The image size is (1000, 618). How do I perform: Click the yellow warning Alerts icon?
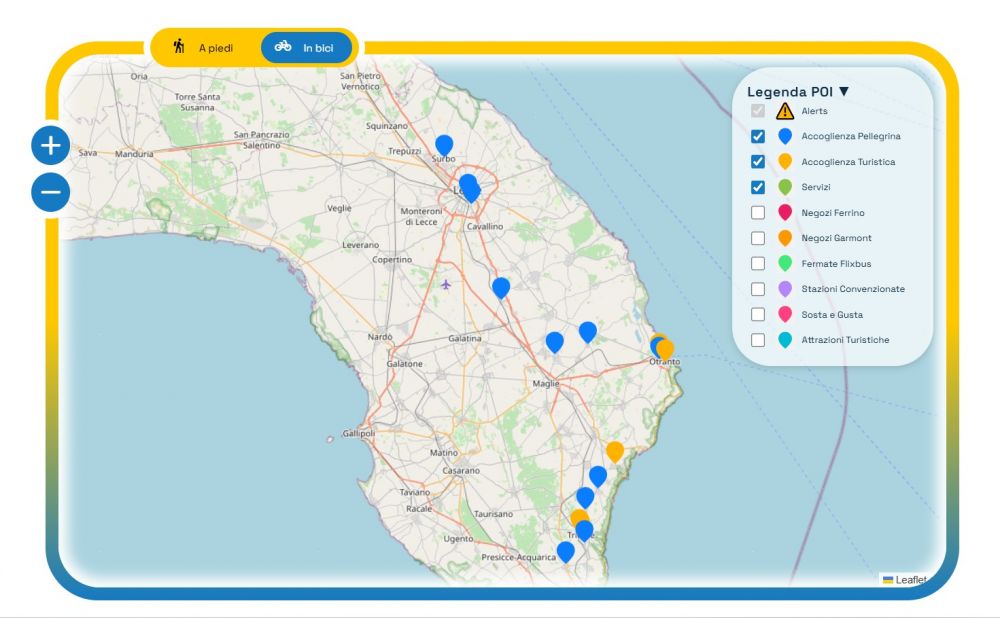pyautogui.click(x=785, y=111)
